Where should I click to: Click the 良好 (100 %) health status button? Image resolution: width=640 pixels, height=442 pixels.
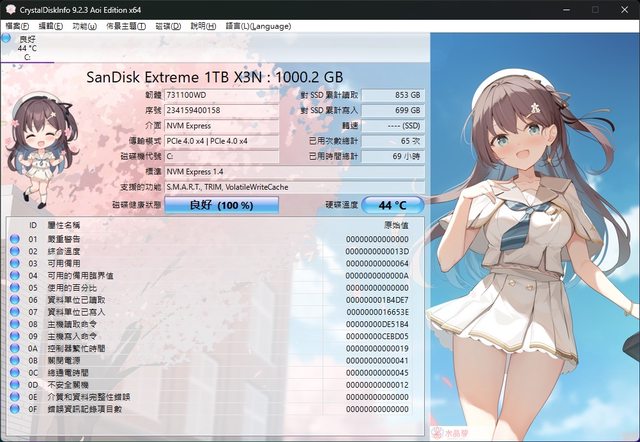pos(221,204)
